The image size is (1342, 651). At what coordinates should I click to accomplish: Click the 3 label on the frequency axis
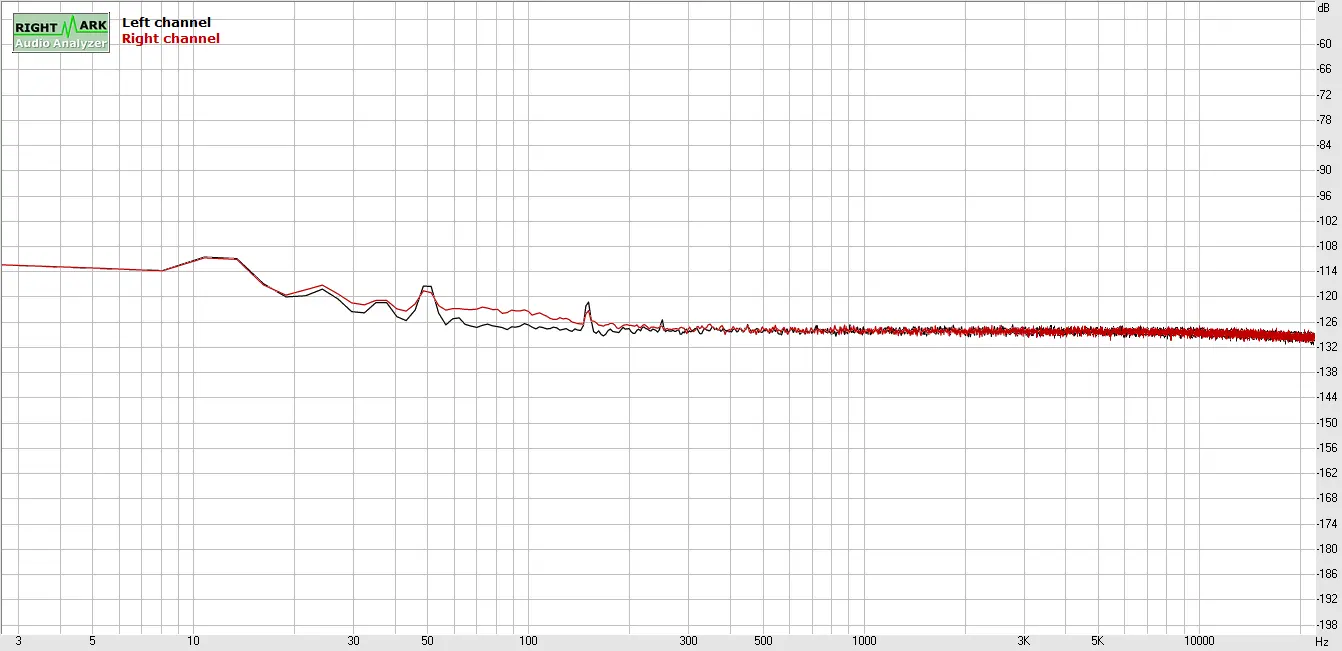[19, 640]
